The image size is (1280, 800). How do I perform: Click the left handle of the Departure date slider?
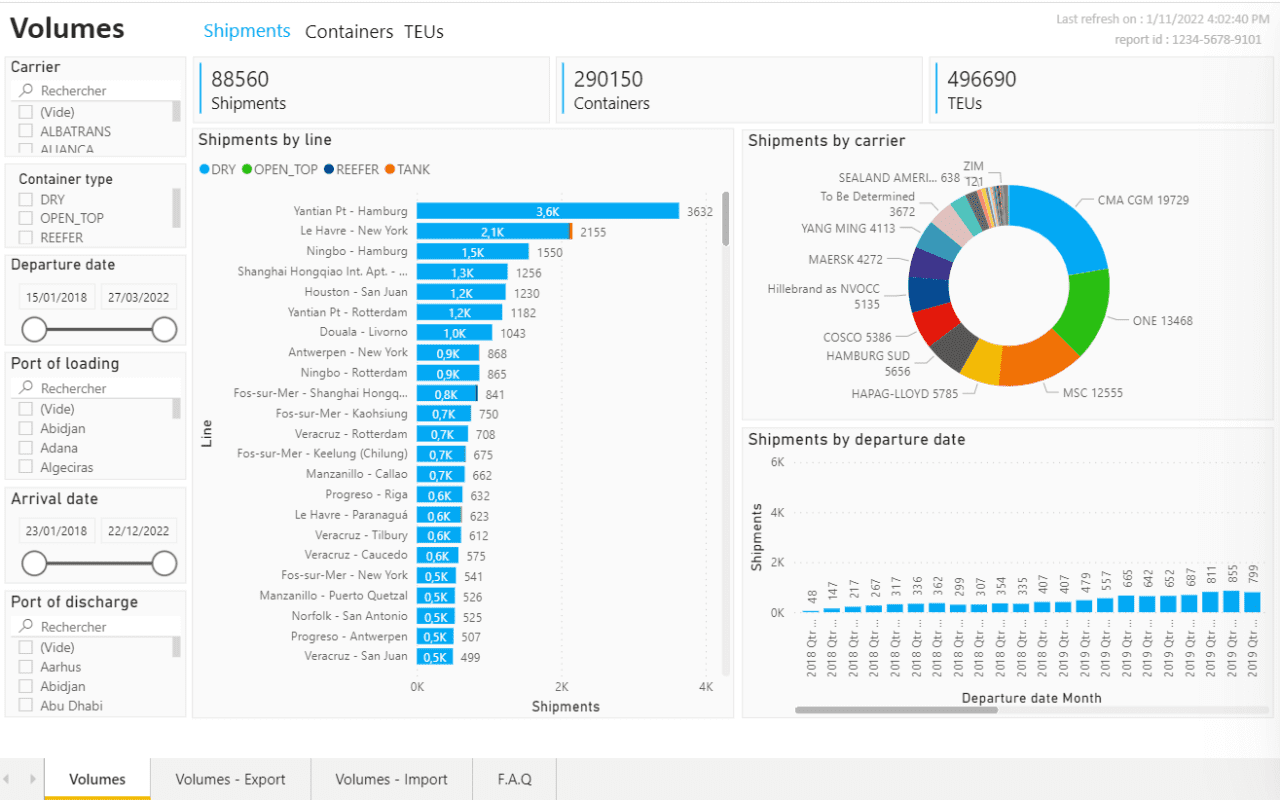pos(32,327)
